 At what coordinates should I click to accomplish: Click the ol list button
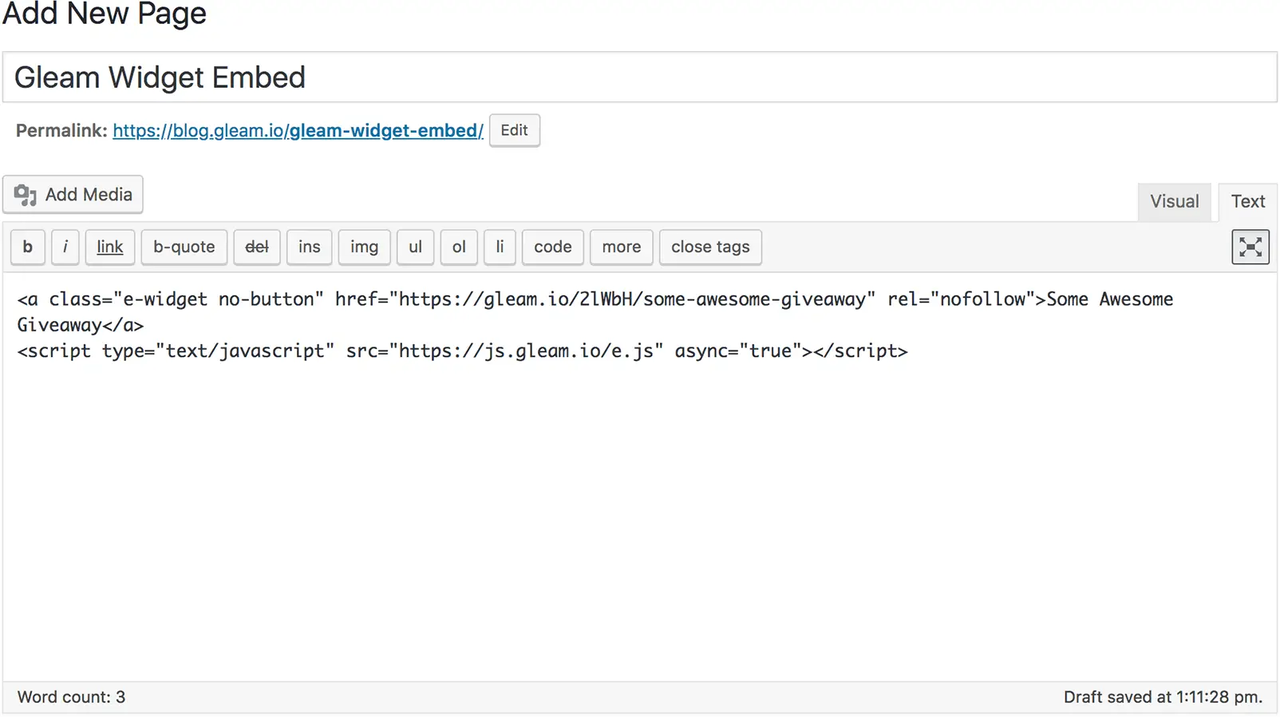(459, 247)
